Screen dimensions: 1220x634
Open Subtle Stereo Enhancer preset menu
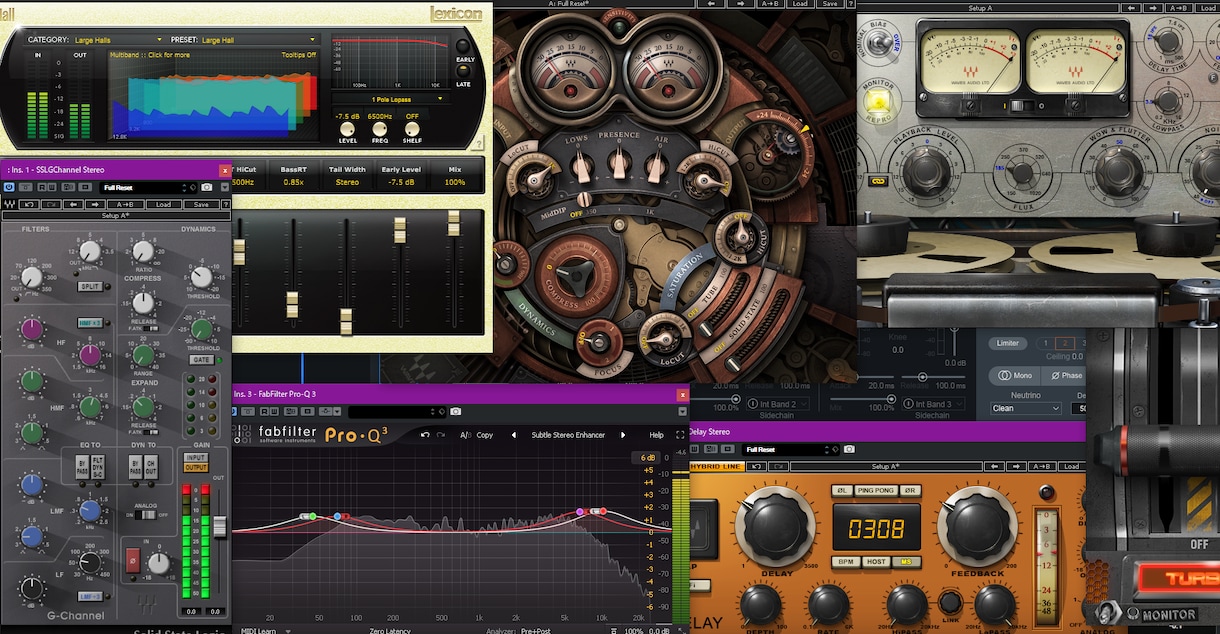[568, 435]
